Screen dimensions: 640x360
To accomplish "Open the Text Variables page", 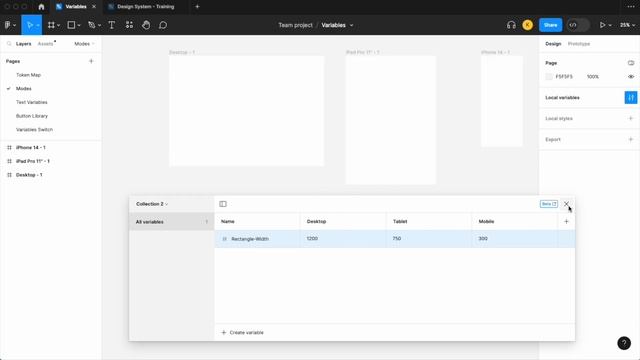I will pyautogui.click(x=31, y=102).
